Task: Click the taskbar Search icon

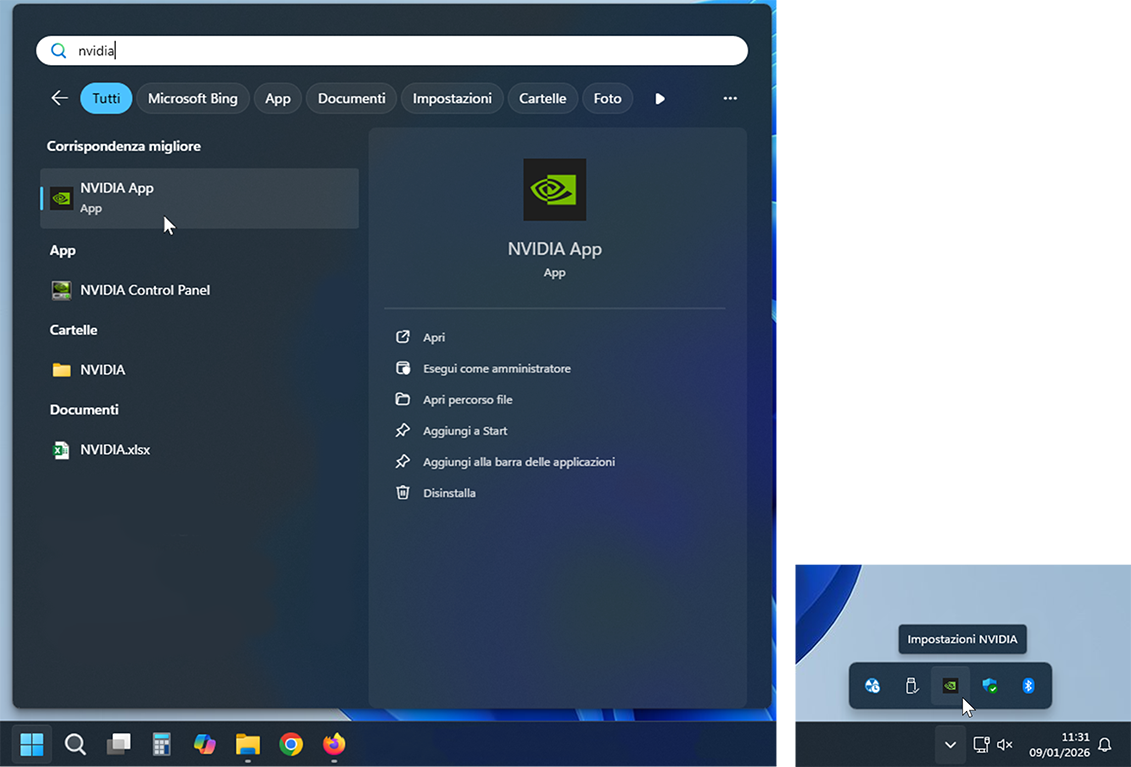Action: point(75,744)
